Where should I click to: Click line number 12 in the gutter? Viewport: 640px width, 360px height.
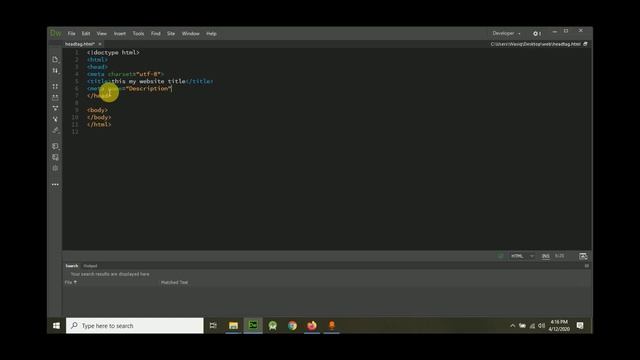75,132
